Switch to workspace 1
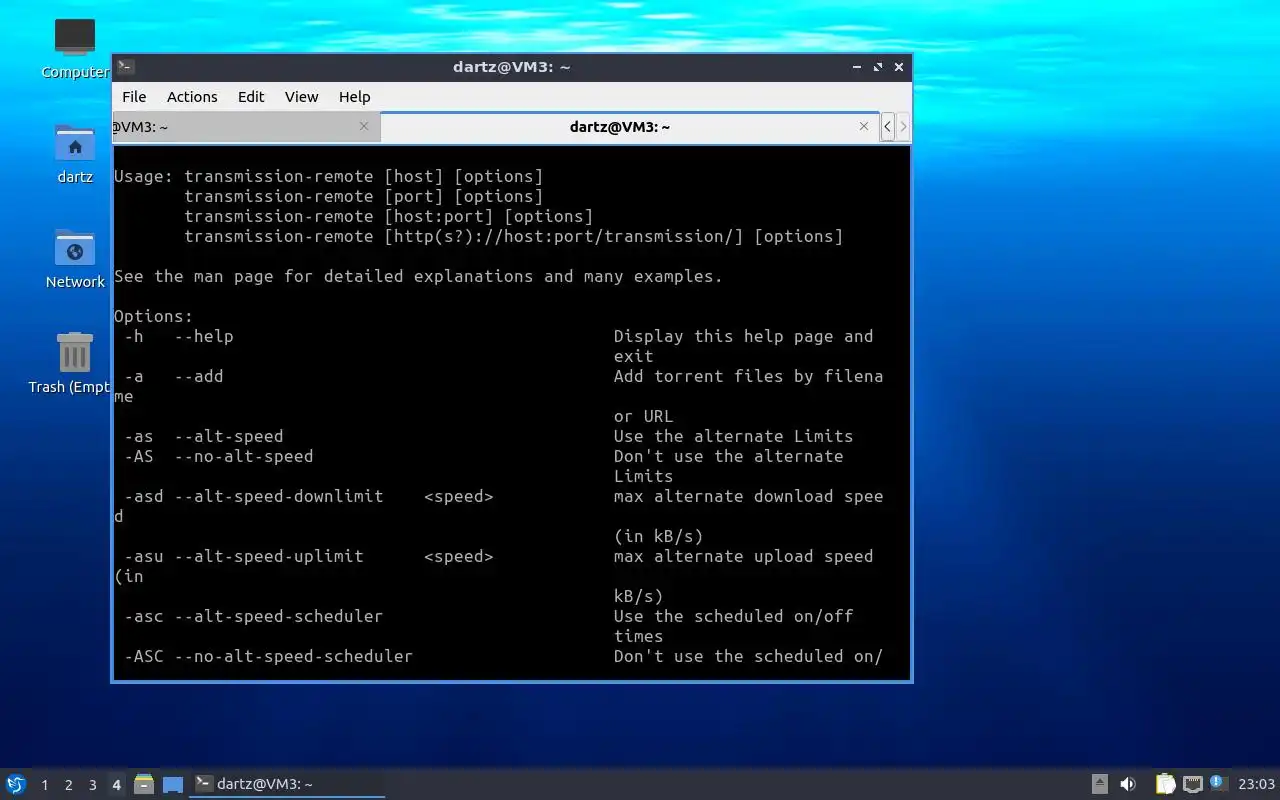 point(45,785)
